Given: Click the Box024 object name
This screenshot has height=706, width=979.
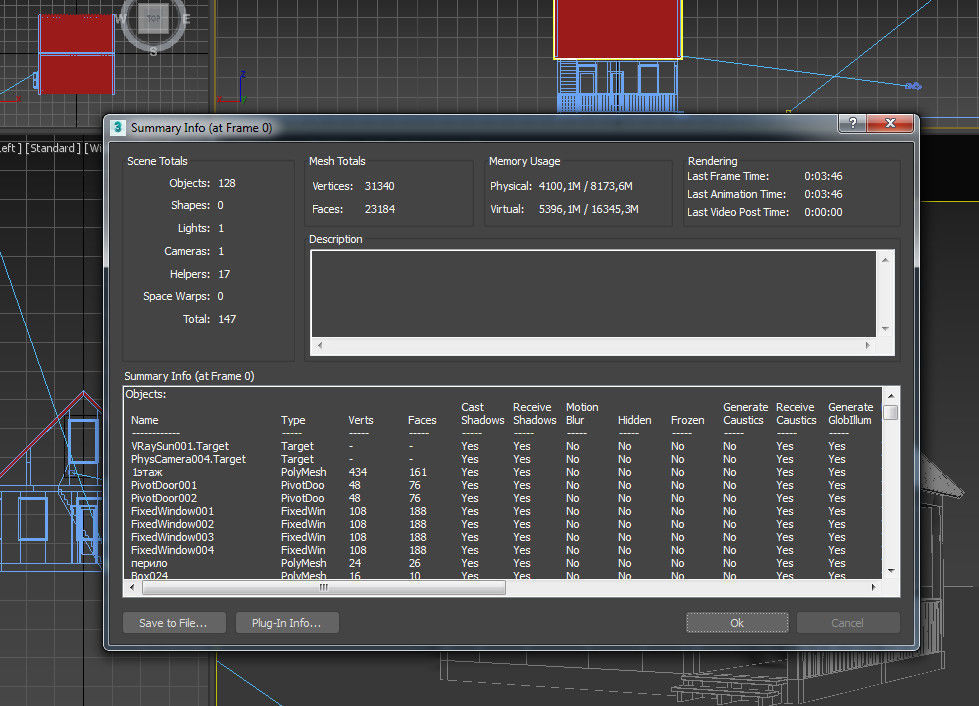Looking at the screenshot, I should tap(149, 575).
